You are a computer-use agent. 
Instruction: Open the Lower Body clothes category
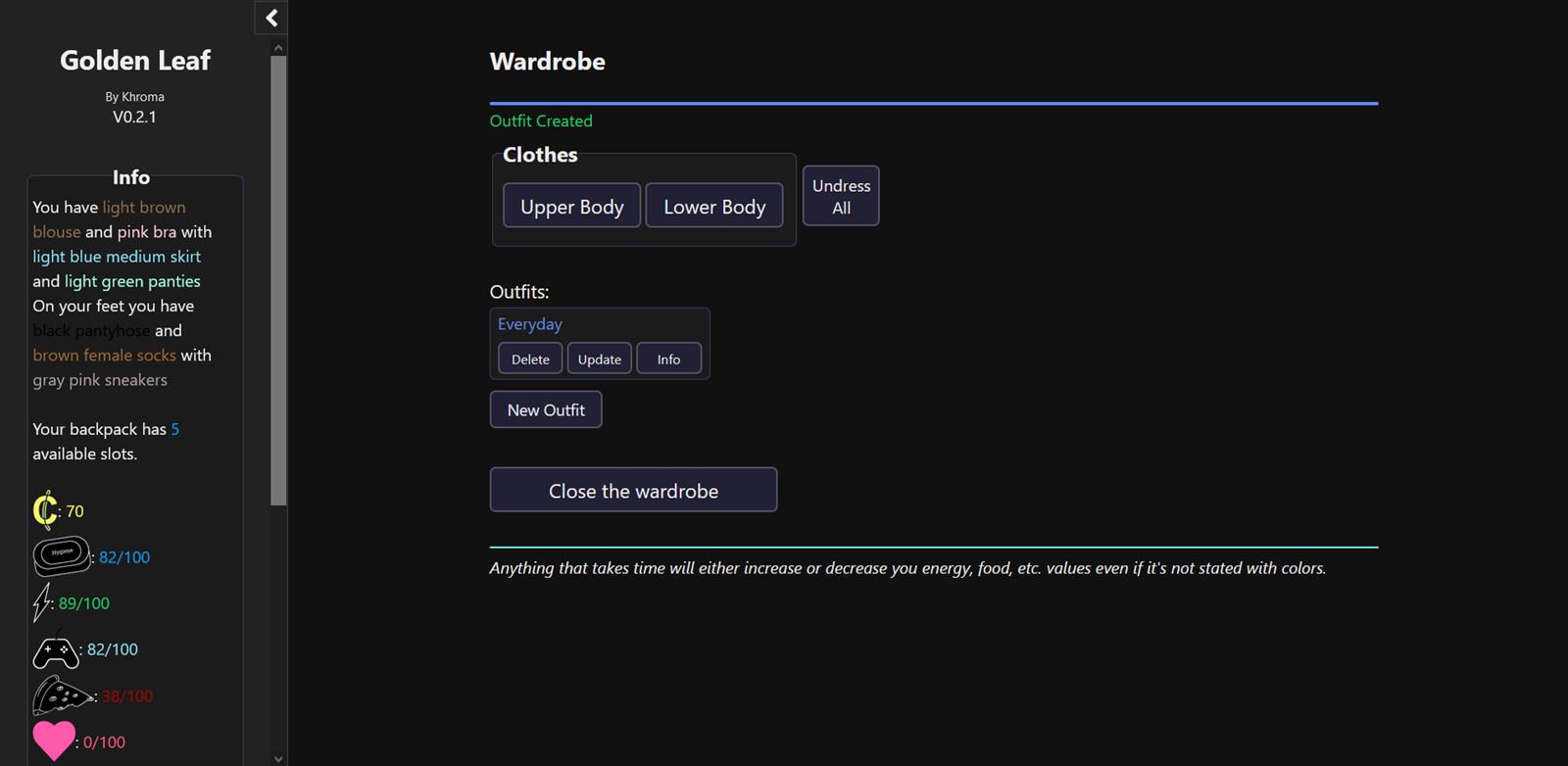(713, 206)
